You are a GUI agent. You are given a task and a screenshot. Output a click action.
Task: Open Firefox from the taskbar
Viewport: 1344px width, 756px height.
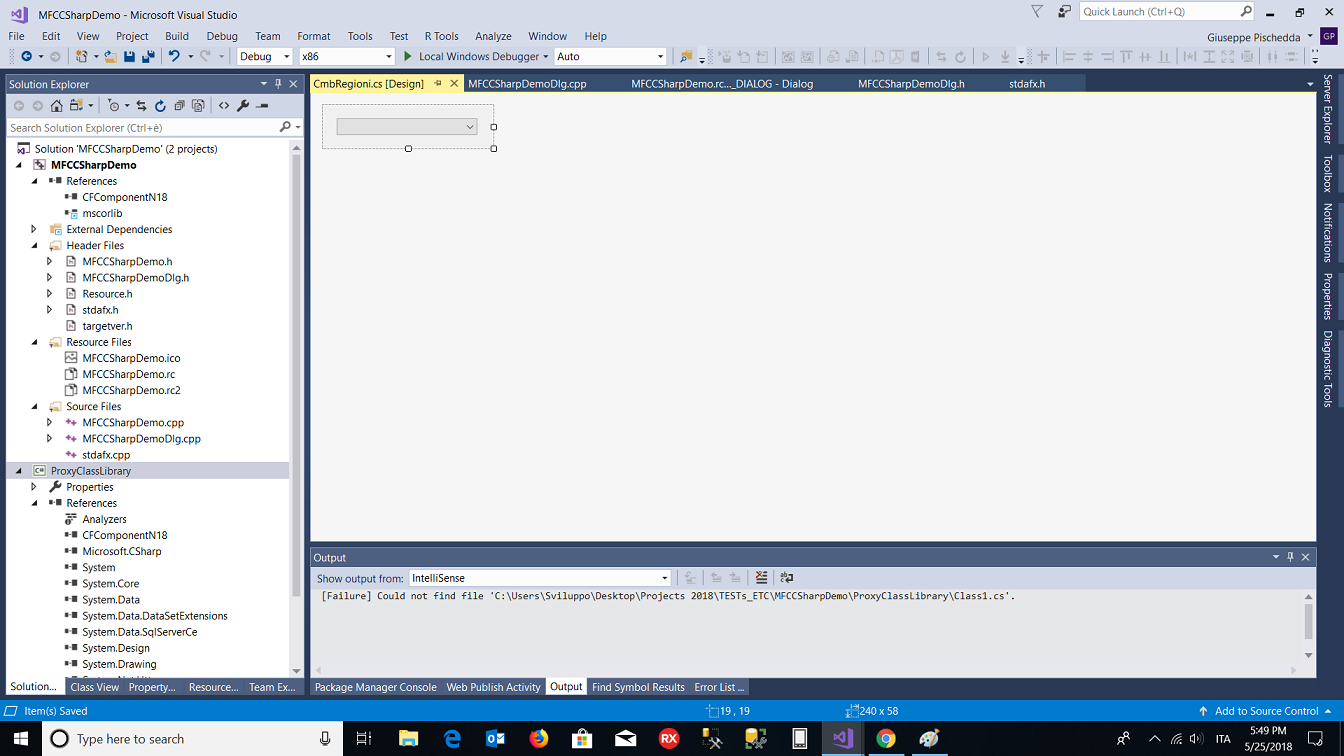coord(539,739)
